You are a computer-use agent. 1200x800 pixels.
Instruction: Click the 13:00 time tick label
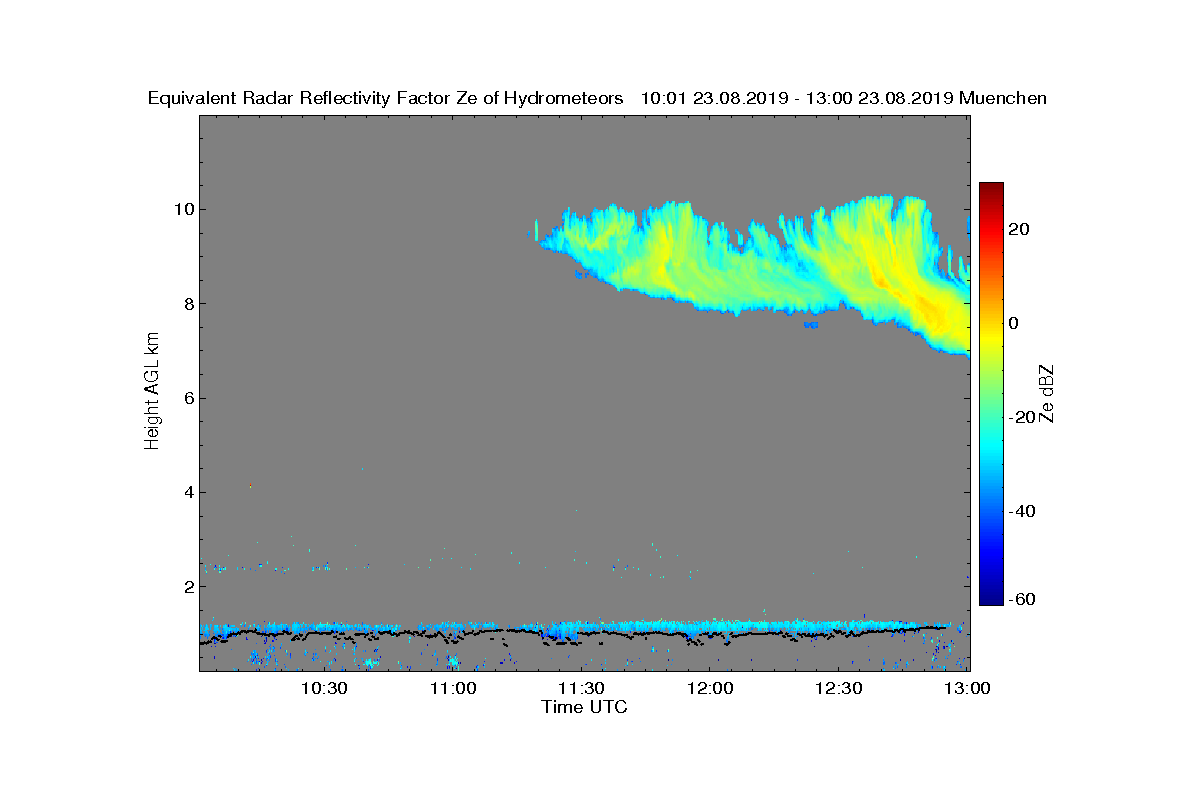[x=968, y=689]
